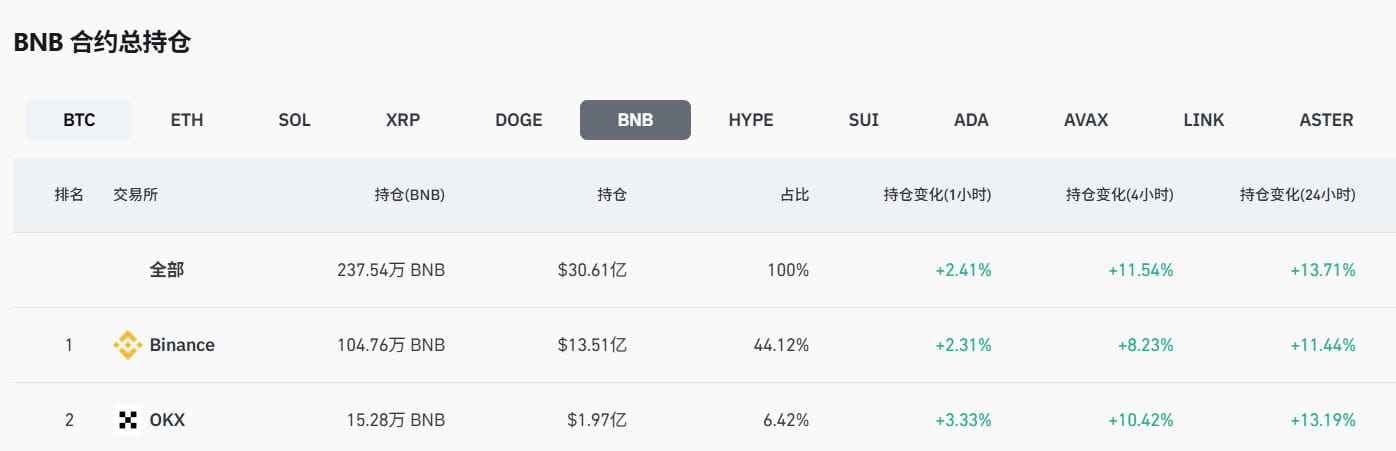Sort by 占比 column header
The width and height of the screenshot is (1396, 451).
click(795, 195)
